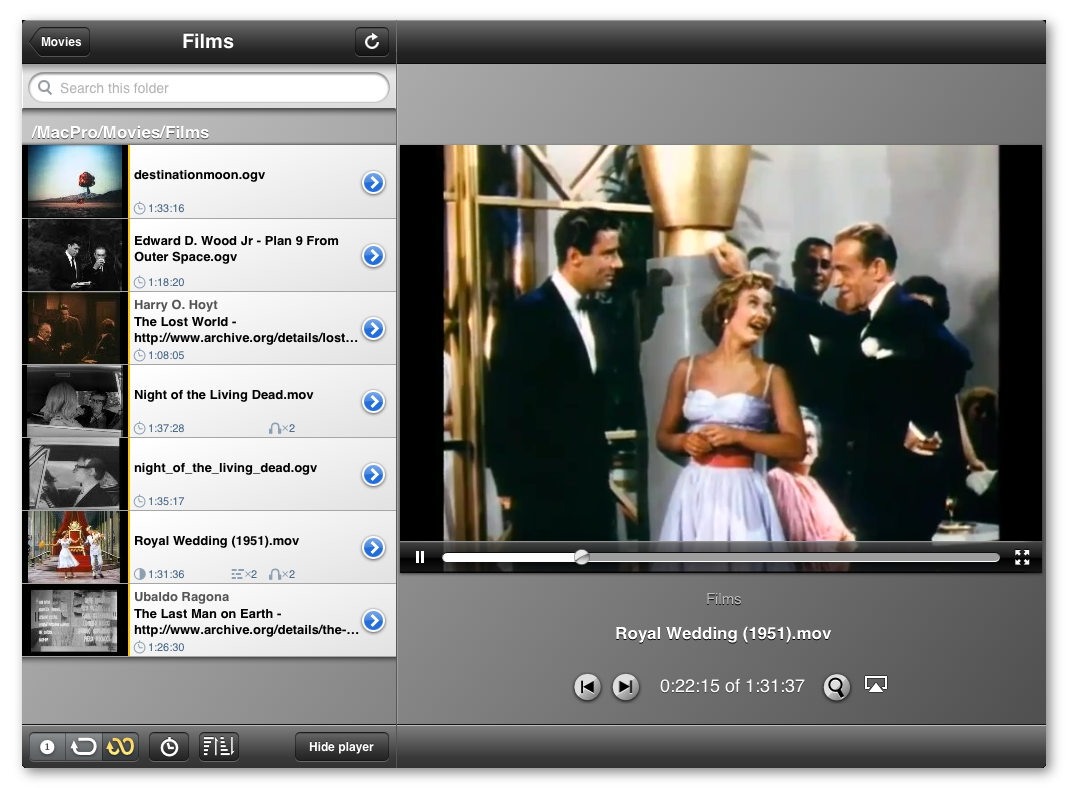The width and height of the screenshot is (1068, 788).
Task: Click the 1:31:36 duration in Royal Wedding row
Action: [x=166, y=574]
